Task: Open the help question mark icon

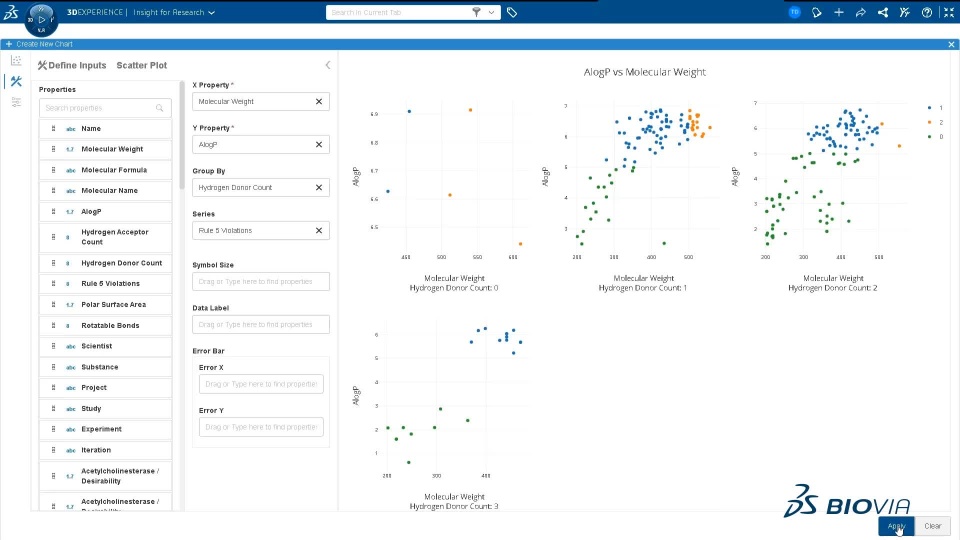Action: coord(927,13)
